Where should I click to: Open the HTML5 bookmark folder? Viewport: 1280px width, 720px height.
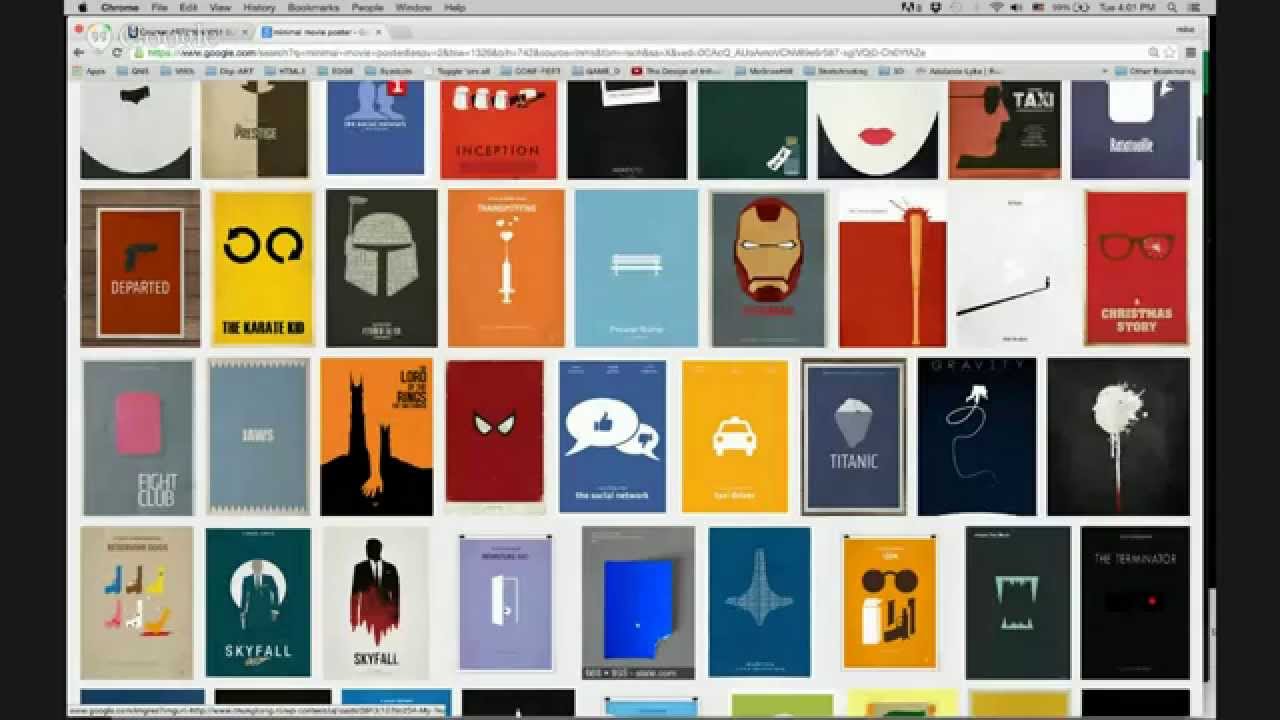point(286,71)
